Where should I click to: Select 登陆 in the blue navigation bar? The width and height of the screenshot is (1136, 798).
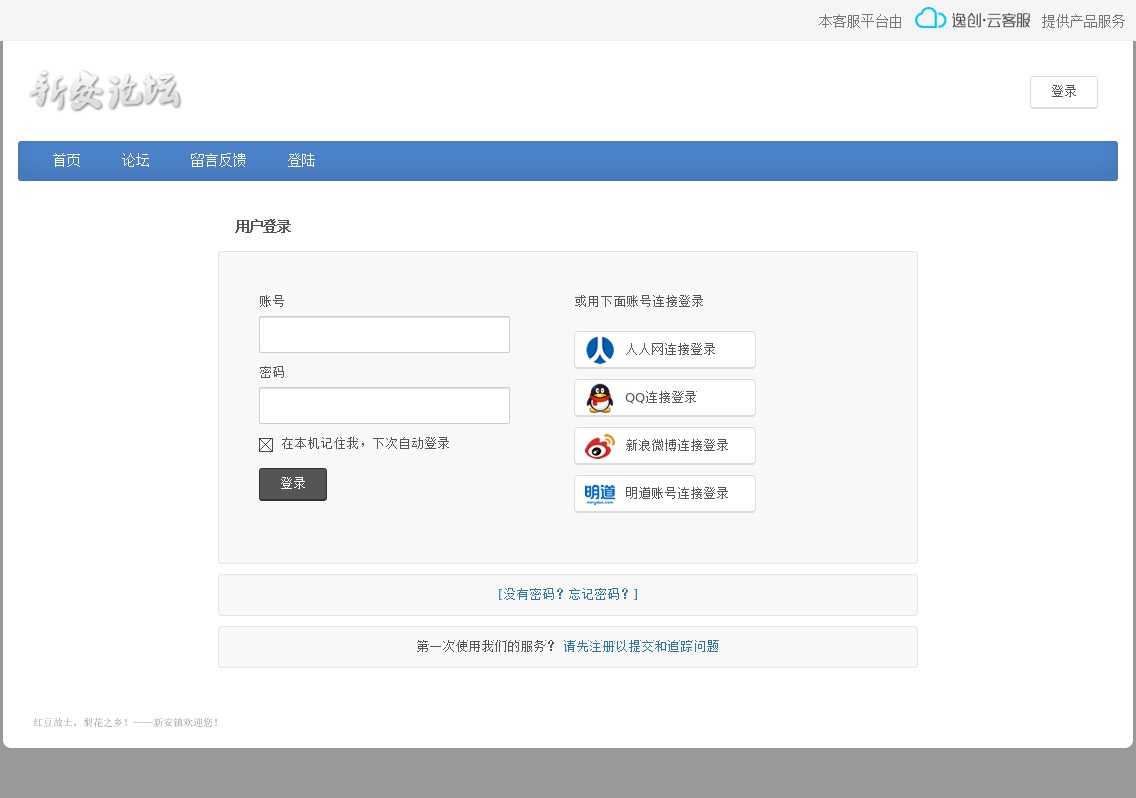(x=301, y=161)
